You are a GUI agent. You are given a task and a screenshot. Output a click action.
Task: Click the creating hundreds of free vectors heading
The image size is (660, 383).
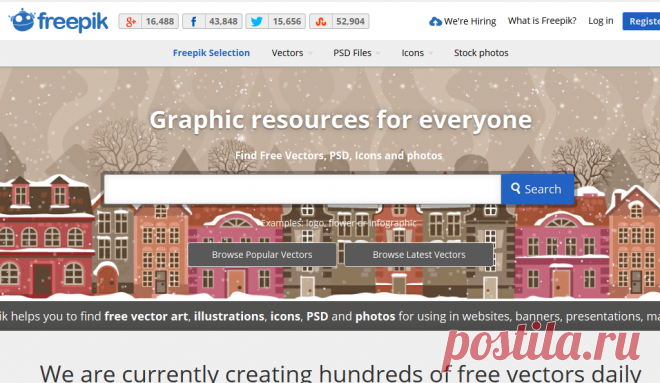[341, 373]
